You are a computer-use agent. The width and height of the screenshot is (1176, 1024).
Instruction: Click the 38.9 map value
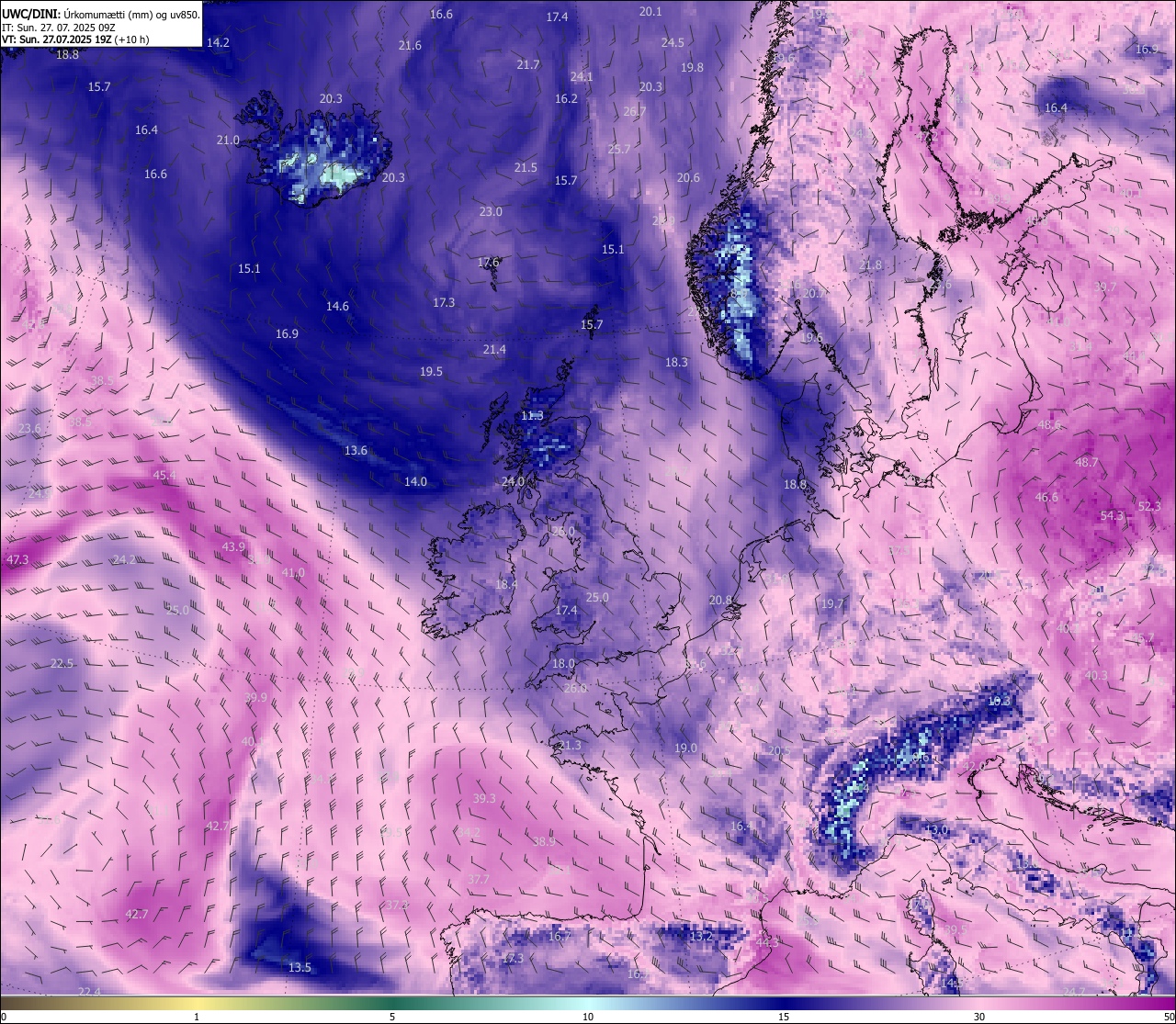pos(544,840)
